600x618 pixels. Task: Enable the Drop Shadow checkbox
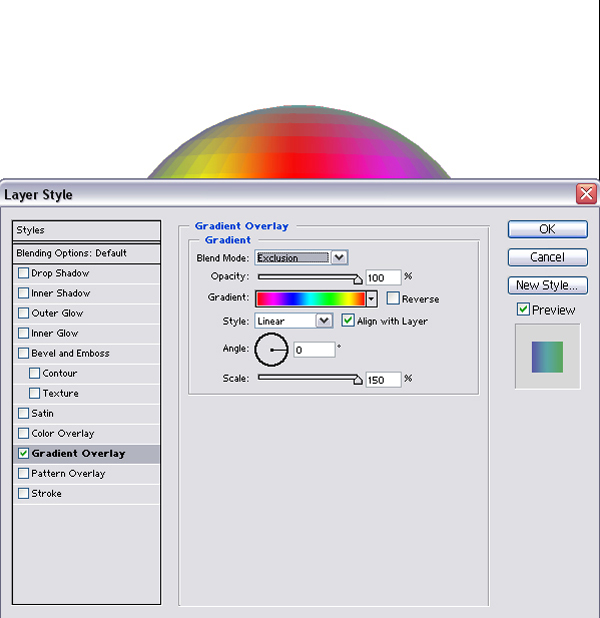[24, 273]
